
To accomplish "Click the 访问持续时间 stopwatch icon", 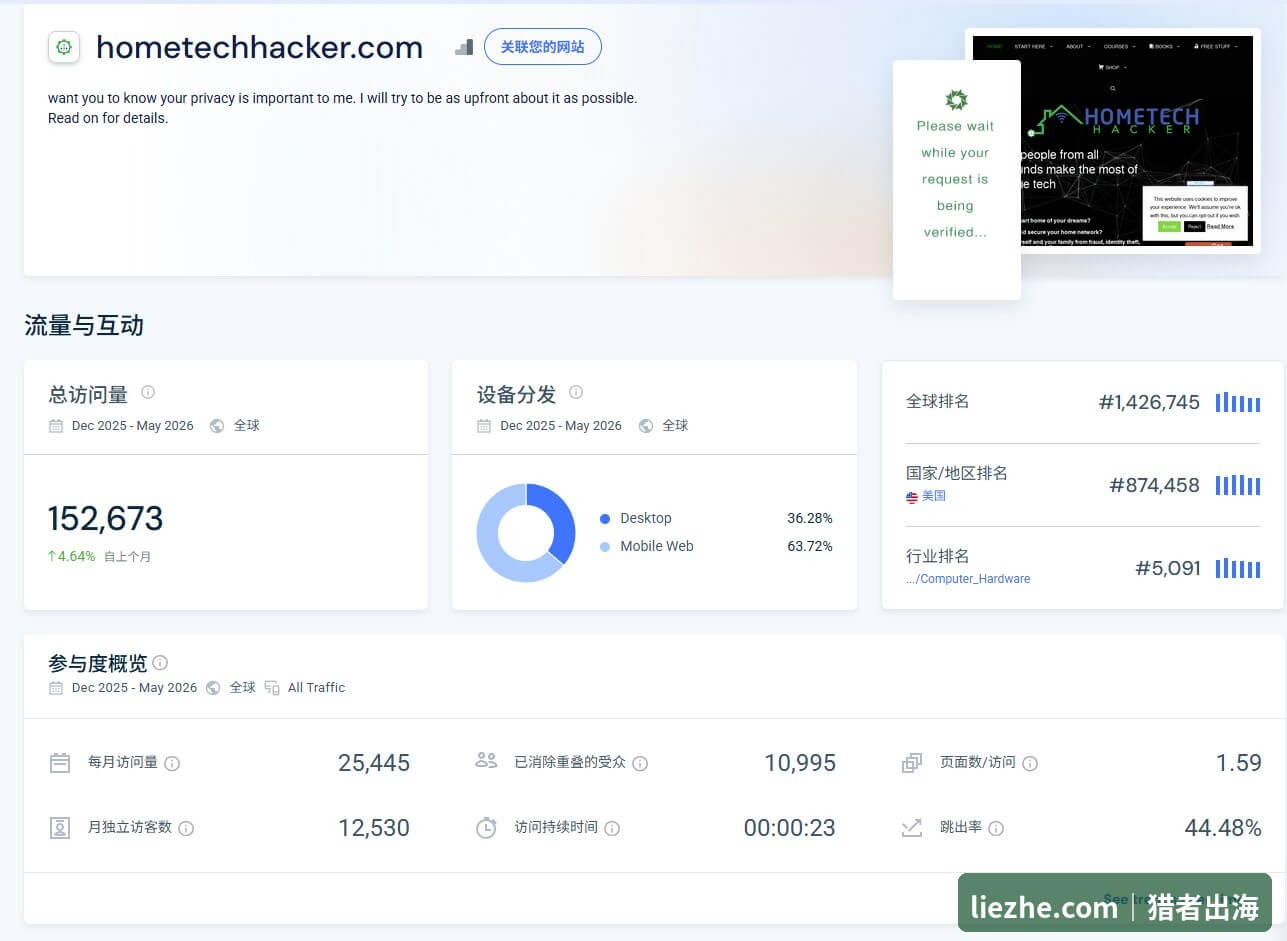I will point(486,828).
